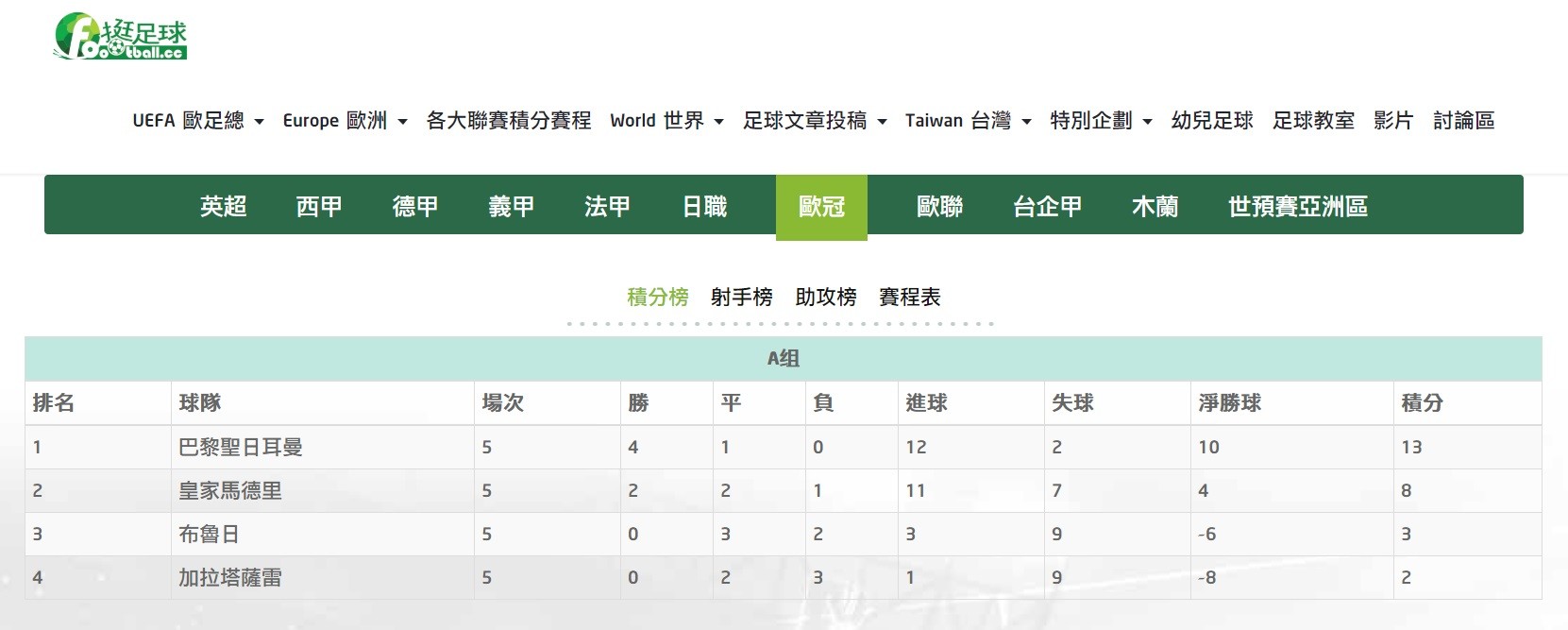This screenshot has height=630, width=1568.
Task: Select the 歐聯 league tab
Action: [x=940, y=206]
